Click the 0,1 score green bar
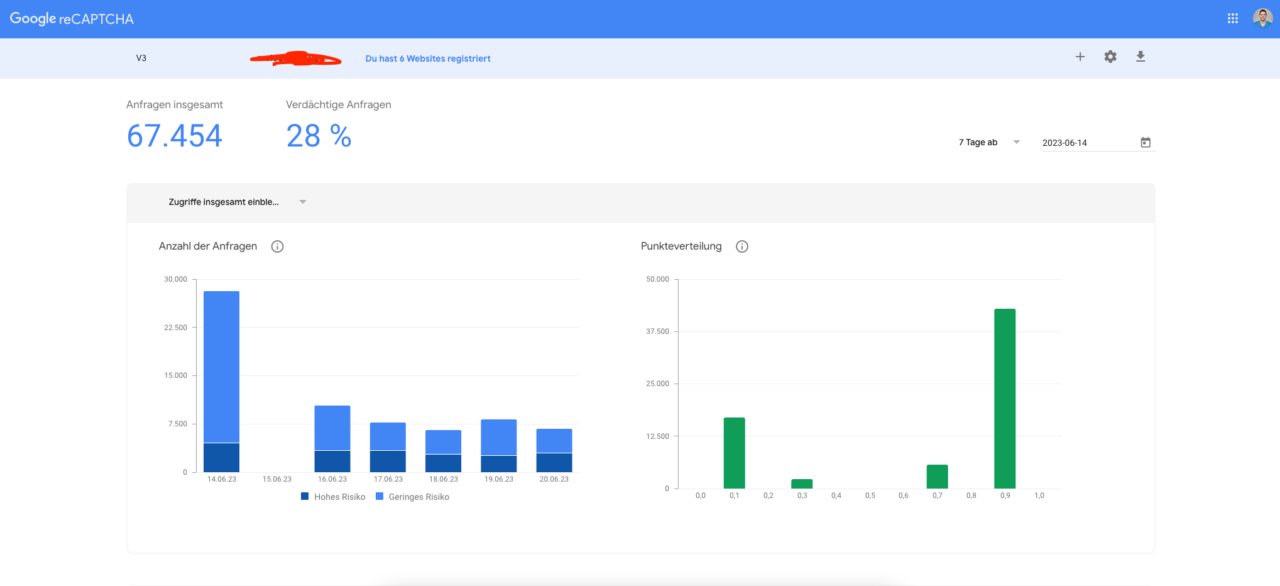This screenshot has width=1280, height=586. (x=734, y=452)
